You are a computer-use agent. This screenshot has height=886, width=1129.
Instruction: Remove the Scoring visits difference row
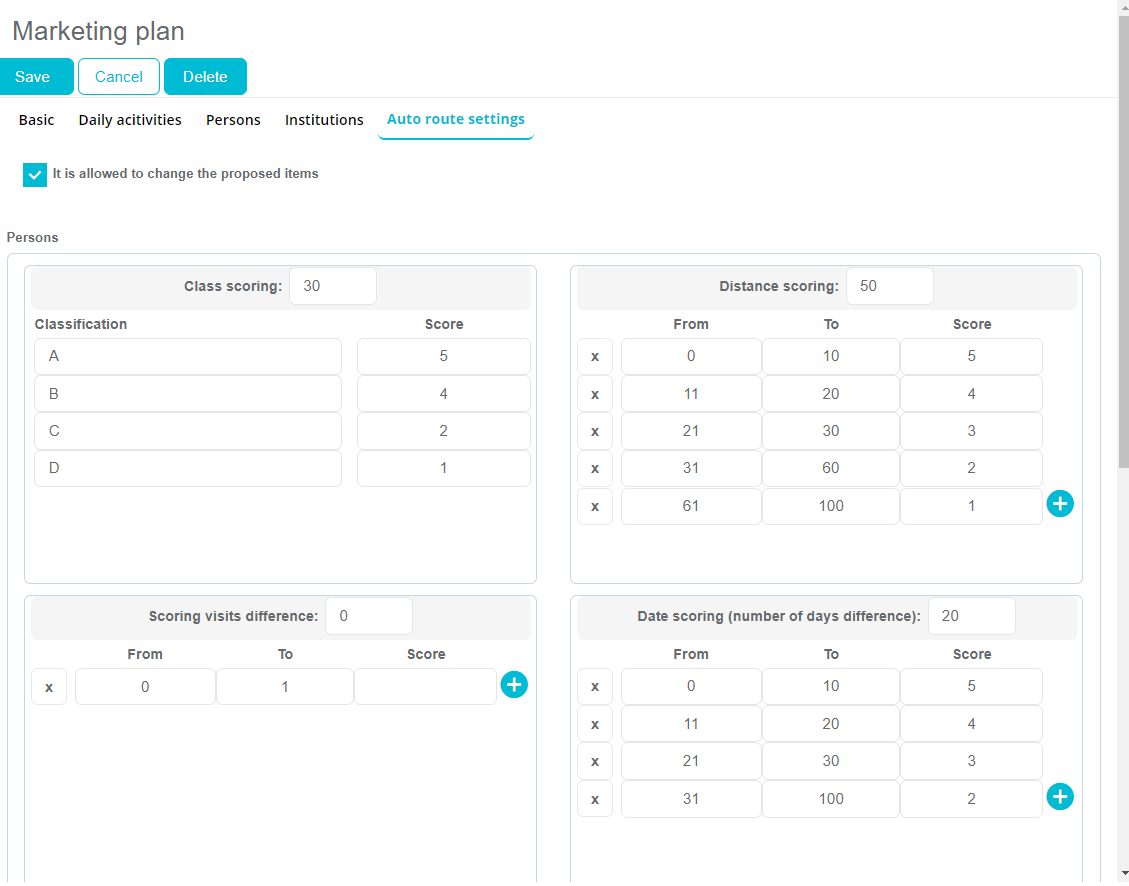(49, 687)
